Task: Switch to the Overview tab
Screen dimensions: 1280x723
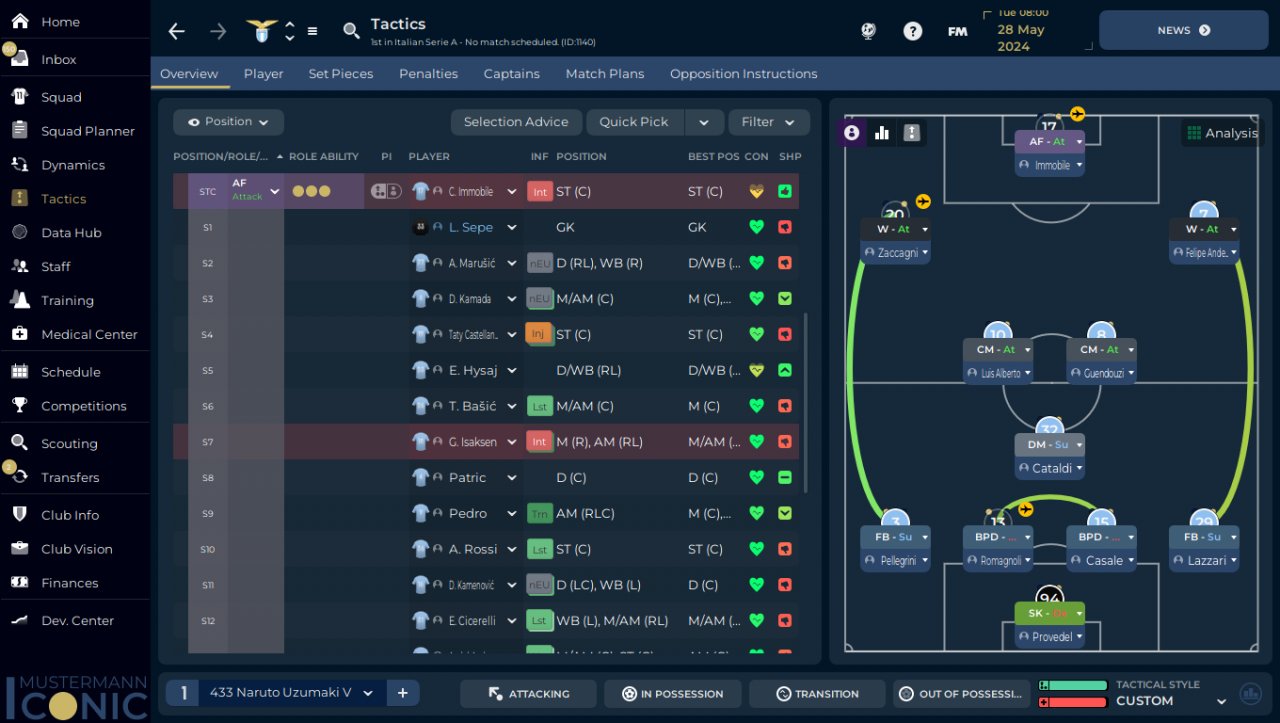Action: point(189,74)
